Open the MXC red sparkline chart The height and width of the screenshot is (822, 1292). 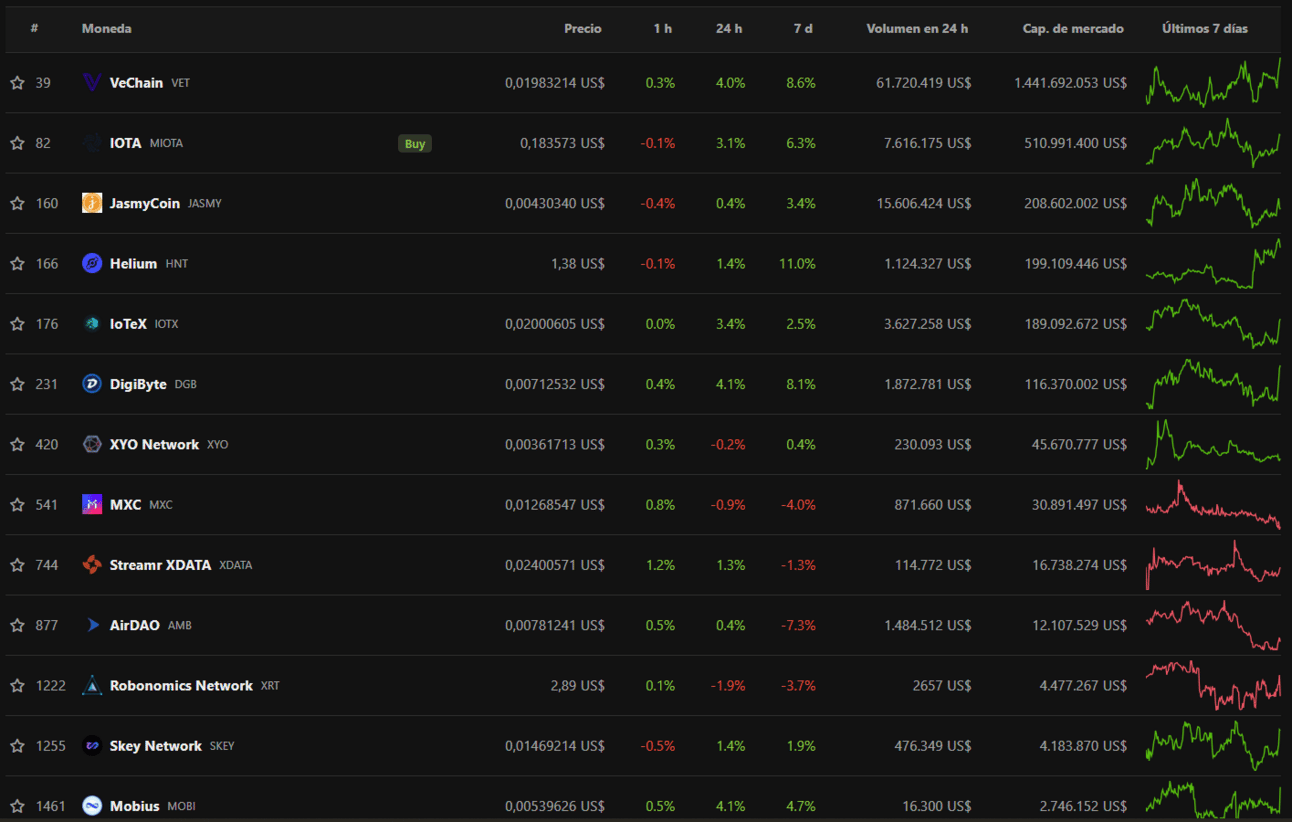pyautogui.click(x=1213, y=505)
